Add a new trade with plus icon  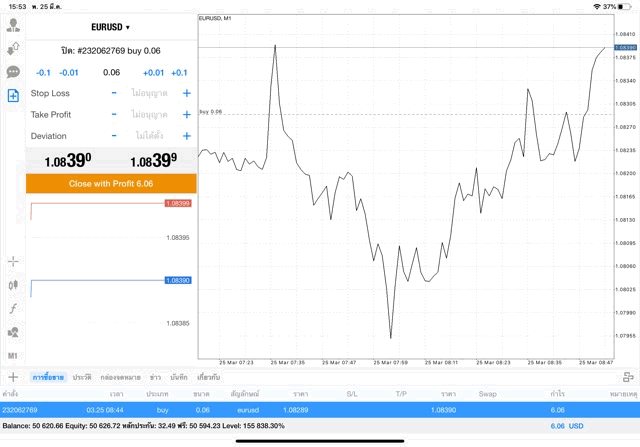click(x=13, y=377)
